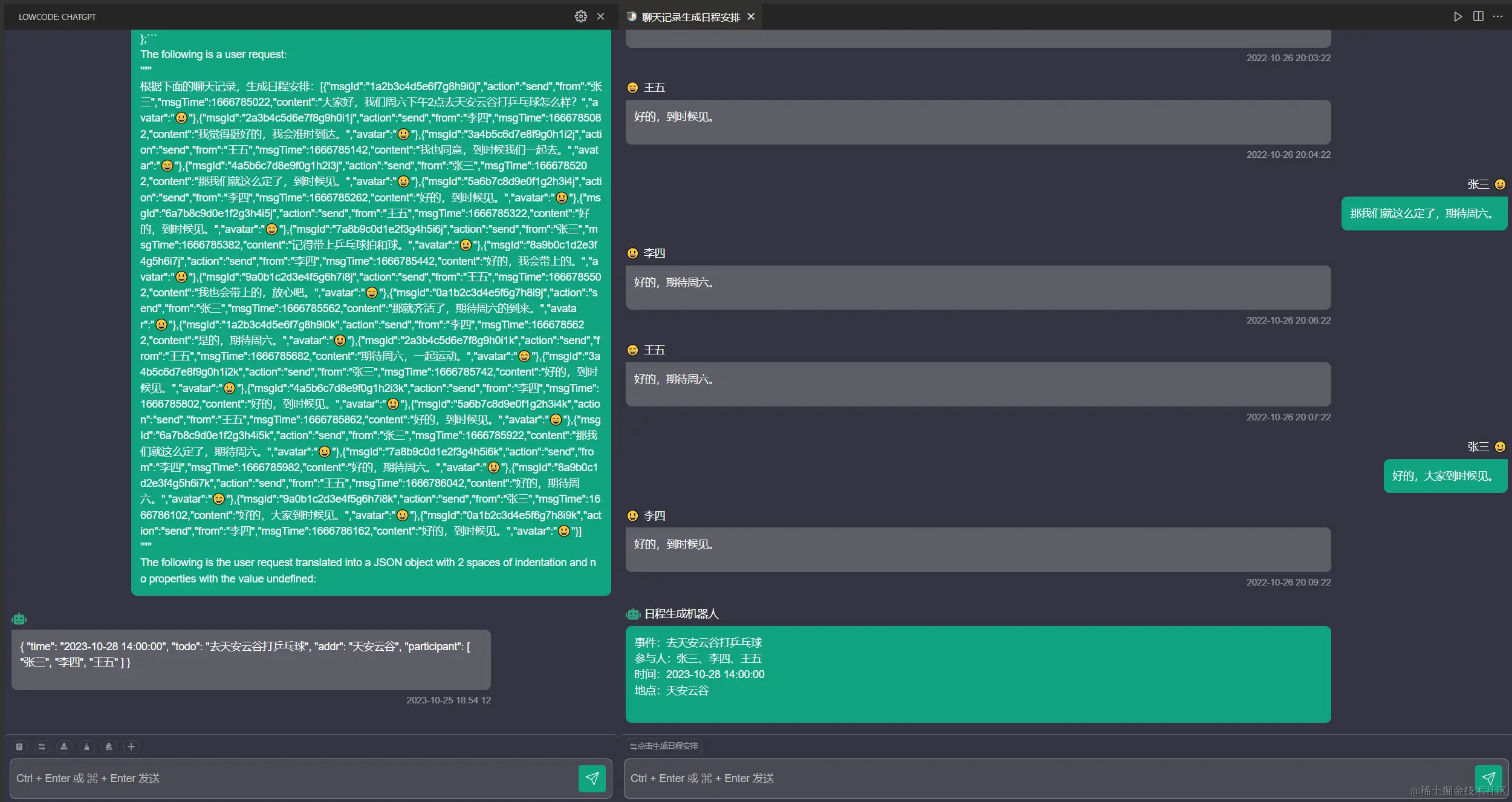The width and height of the screenshot is (1512, 802).
Task: Click the broom clear icon in left toolbar
Action: 86,746
